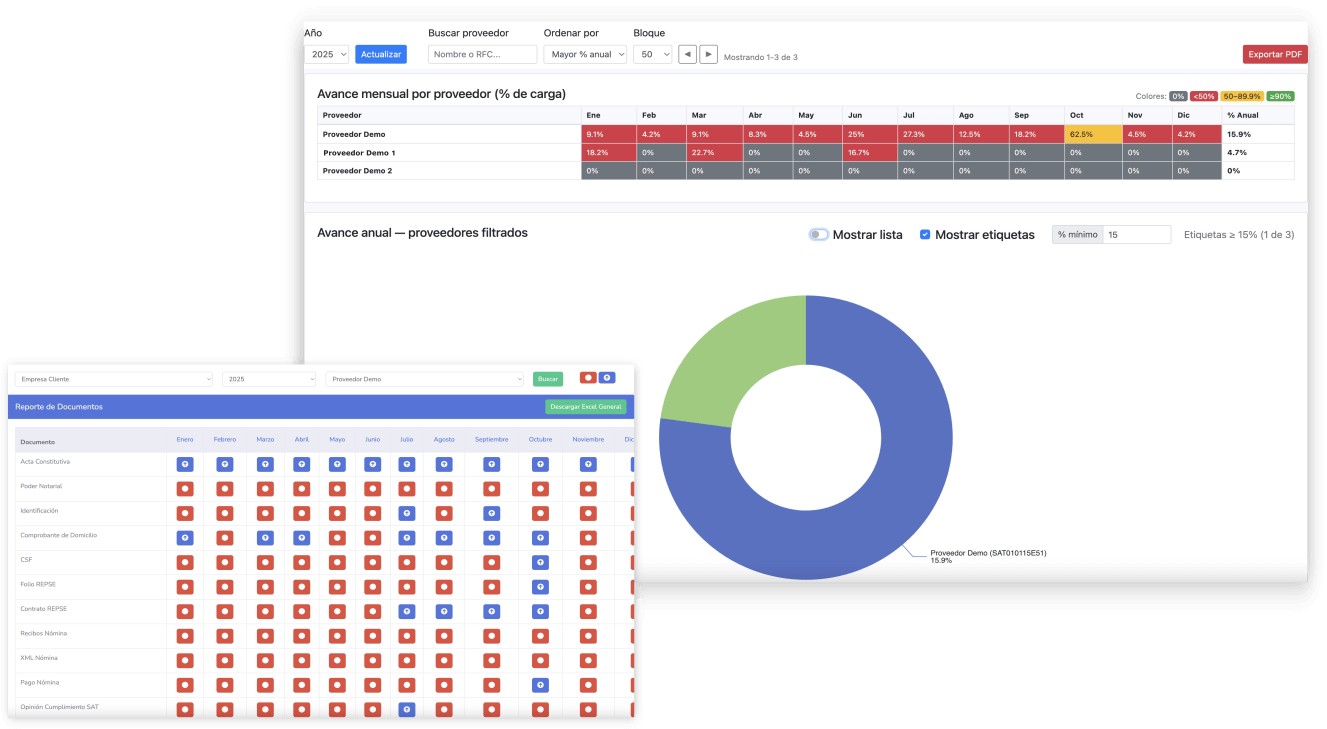Click CSF blue upload icon for Octubre
This screenshot has height=729, width=1327.
[x=540, y=562]
